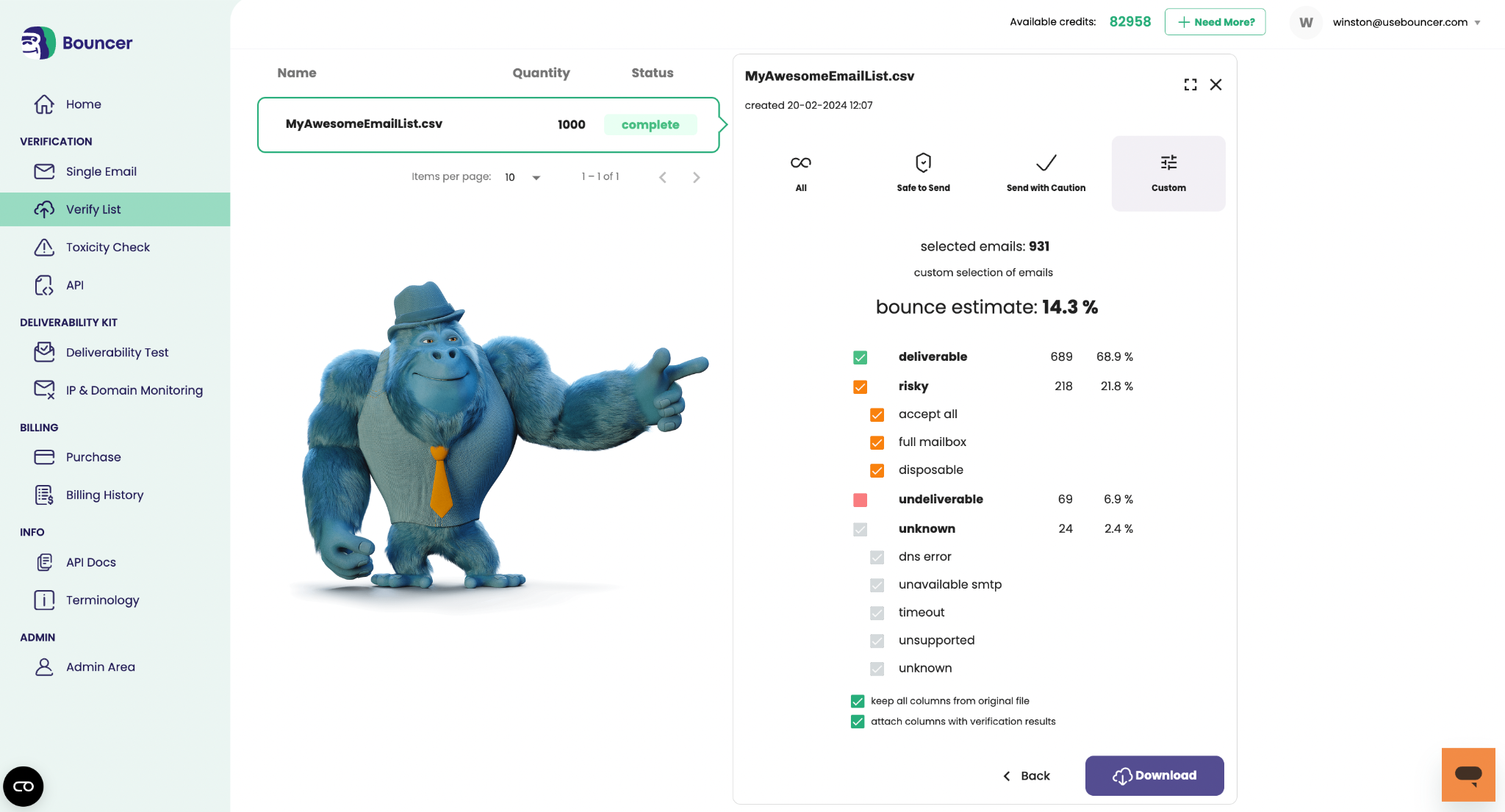Image resolution: width=1505 pixels, height=812 pixels.
Task: Click the previous page navigation arrow
Action: tap(662, 177)
